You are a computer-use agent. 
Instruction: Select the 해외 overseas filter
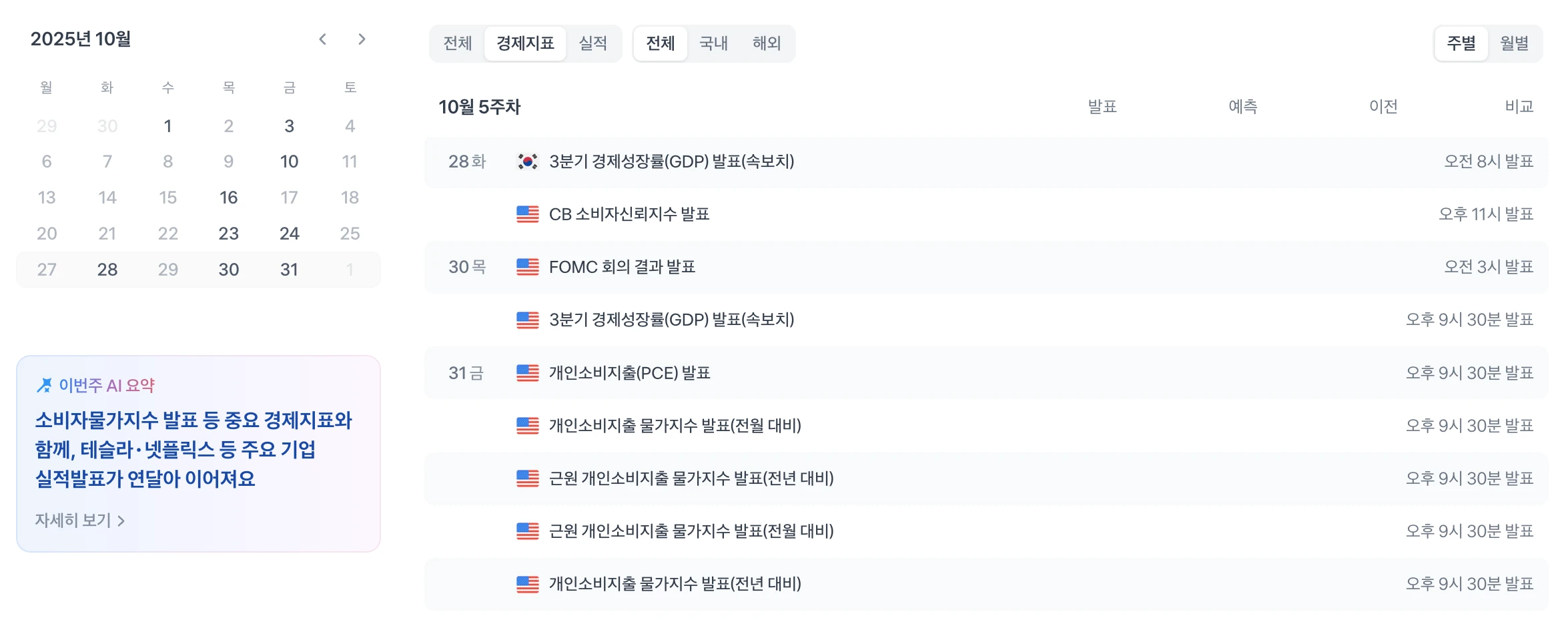767,43
